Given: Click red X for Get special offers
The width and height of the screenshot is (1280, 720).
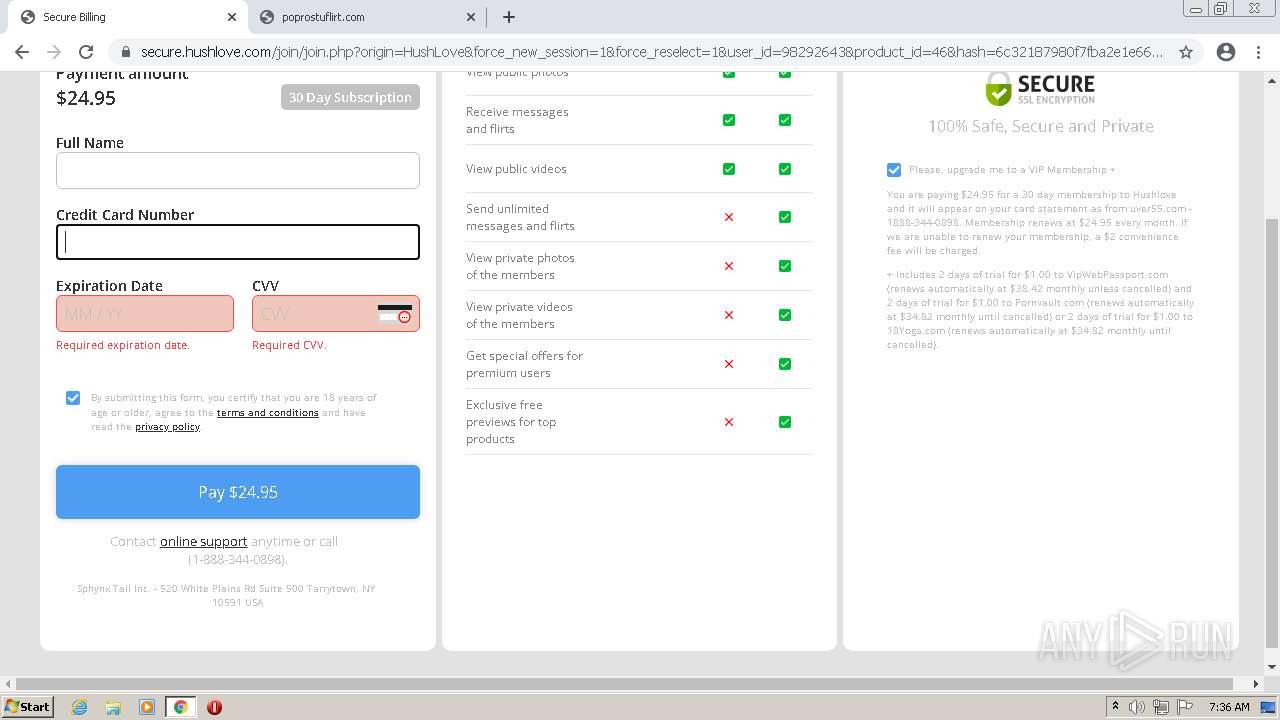Looking at the screenshot, I should [x=729, y=364].
